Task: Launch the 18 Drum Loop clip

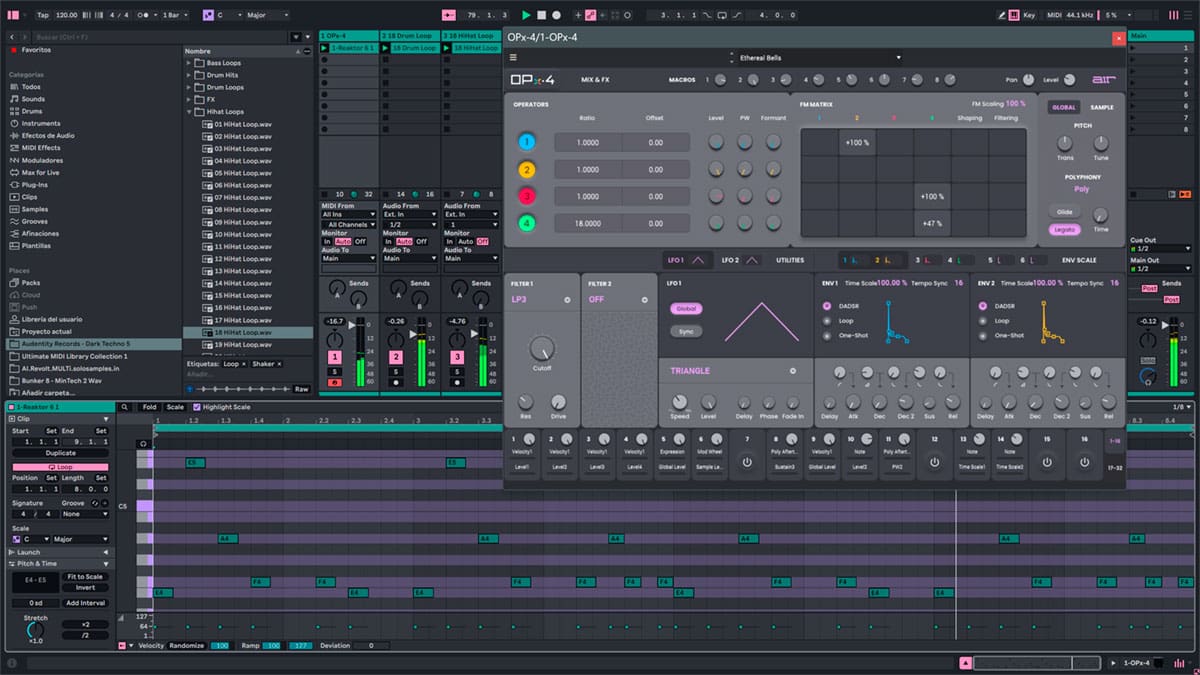Action: pyautogui.click(x=386, y=48)
